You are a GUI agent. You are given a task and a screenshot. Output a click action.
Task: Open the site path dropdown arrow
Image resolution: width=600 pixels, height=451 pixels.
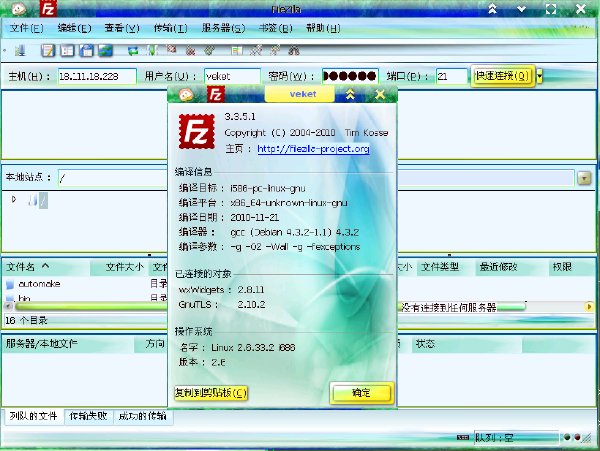click(584, 178)
